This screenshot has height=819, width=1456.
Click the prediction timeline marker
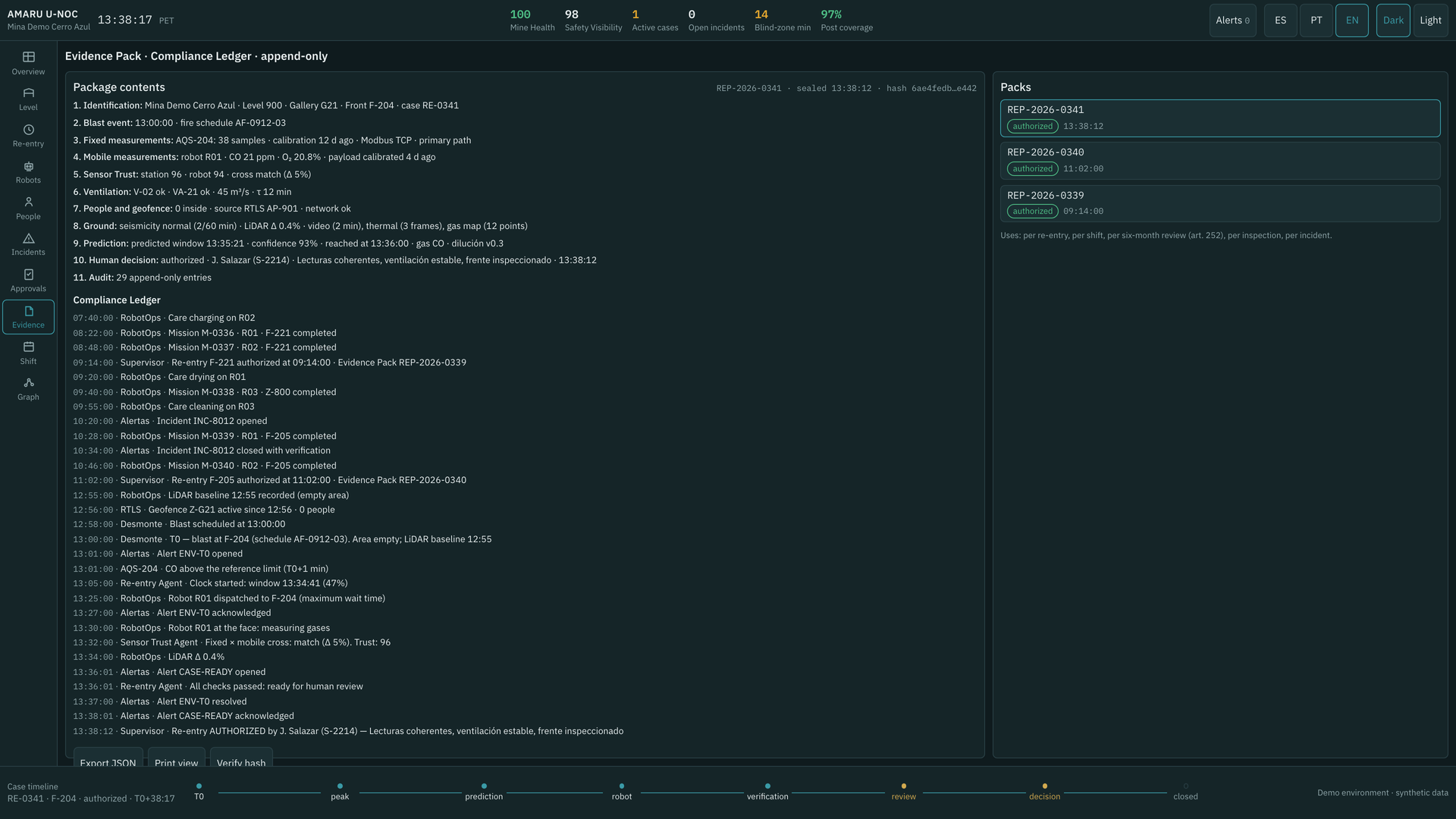pos(484,792)
